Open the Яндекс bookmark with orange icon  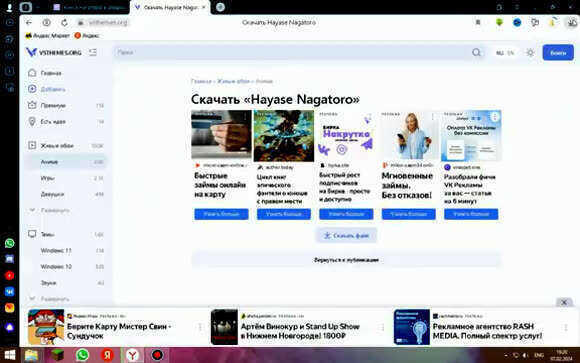87,36
